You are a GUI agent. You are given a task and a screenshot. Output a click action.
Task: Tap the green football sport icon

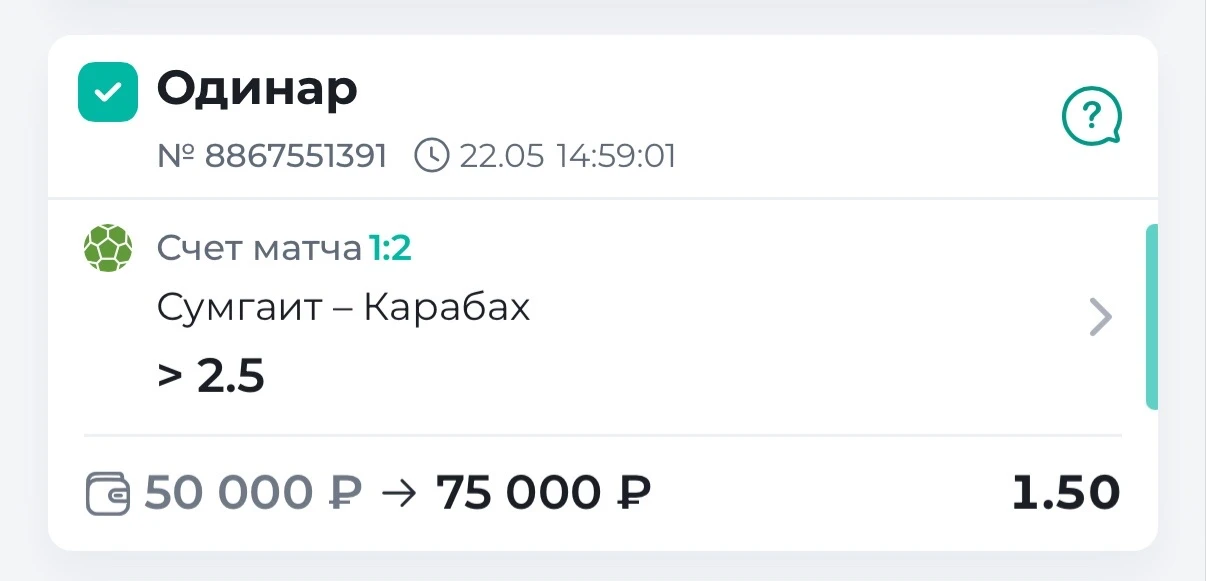pyautogui.click(x=107, y=249)
